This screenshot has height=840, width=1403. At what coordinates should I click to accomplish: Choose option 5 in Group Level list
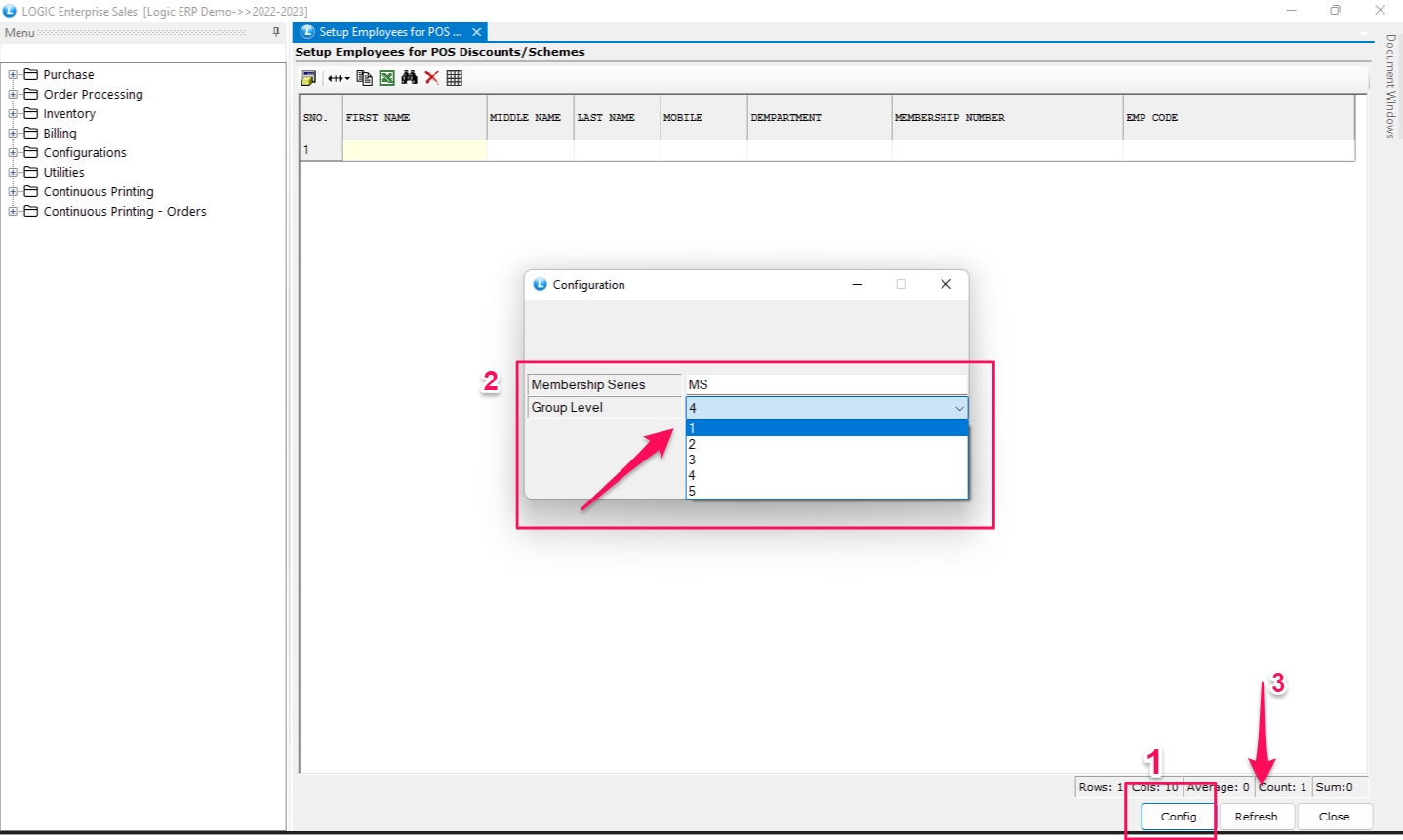click(x=825, y=492)
